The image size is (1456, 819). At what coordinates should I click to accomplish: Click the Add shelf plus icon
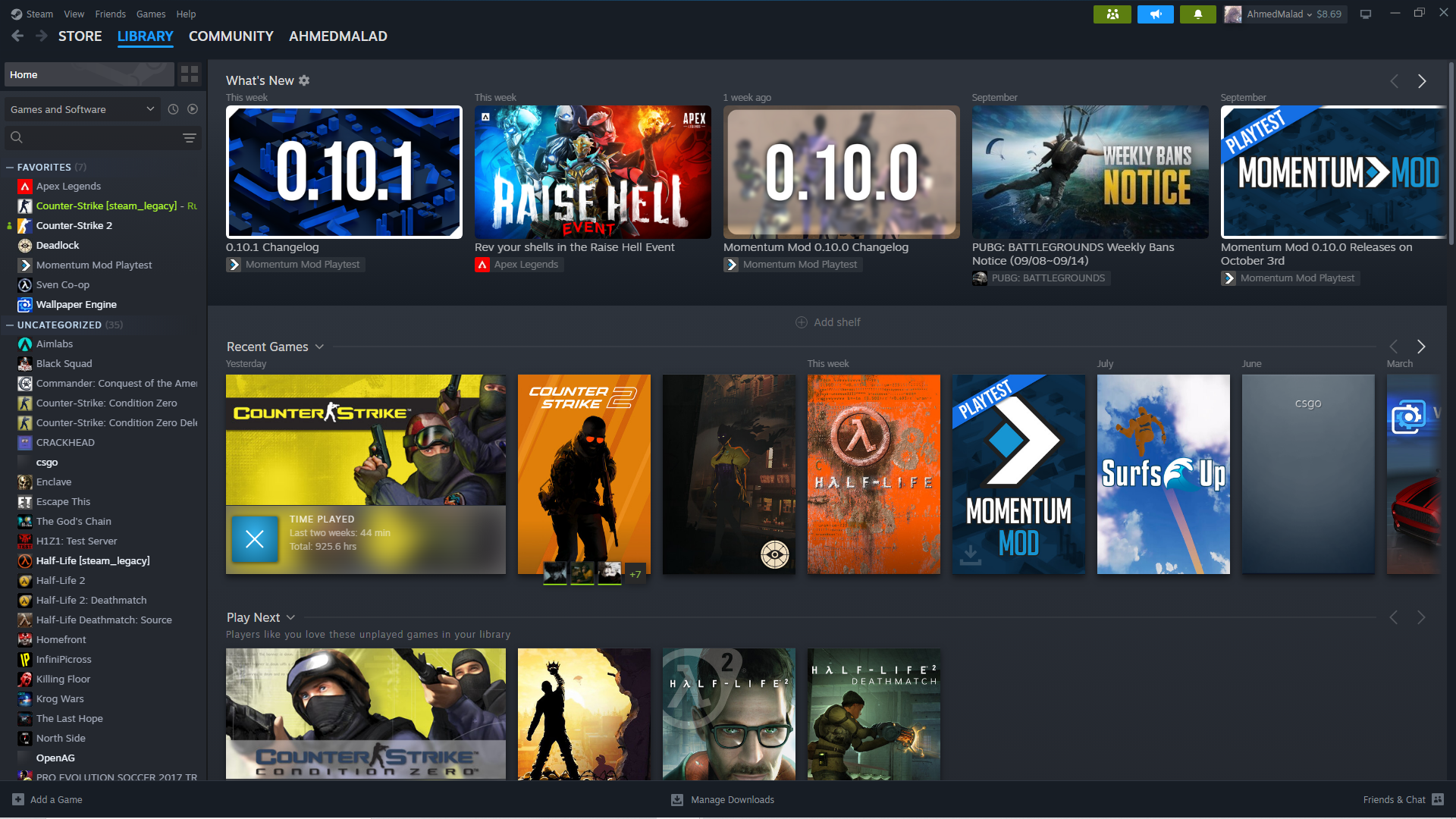pos(801,322)
